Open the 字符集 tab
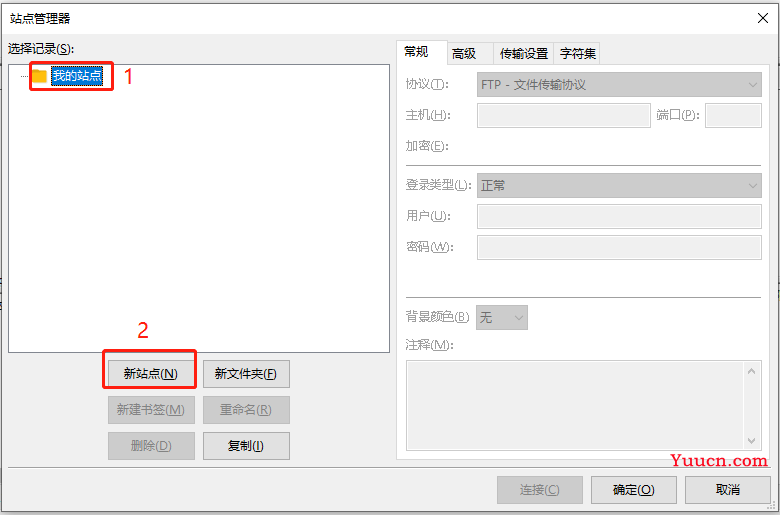This screenshot has height=515, width=780. (578, 53)
